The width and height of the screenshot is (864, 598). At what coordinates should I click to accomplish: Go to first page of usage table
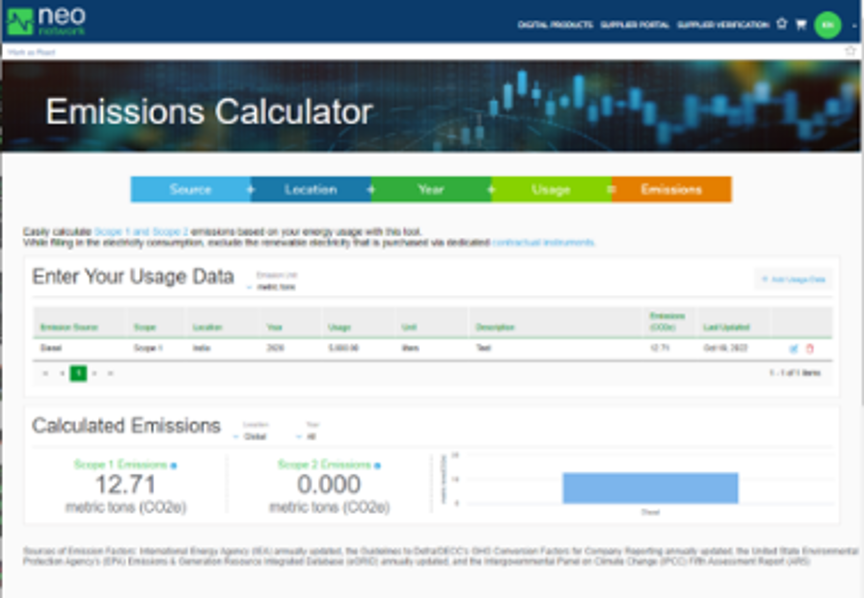click(45, 374)
